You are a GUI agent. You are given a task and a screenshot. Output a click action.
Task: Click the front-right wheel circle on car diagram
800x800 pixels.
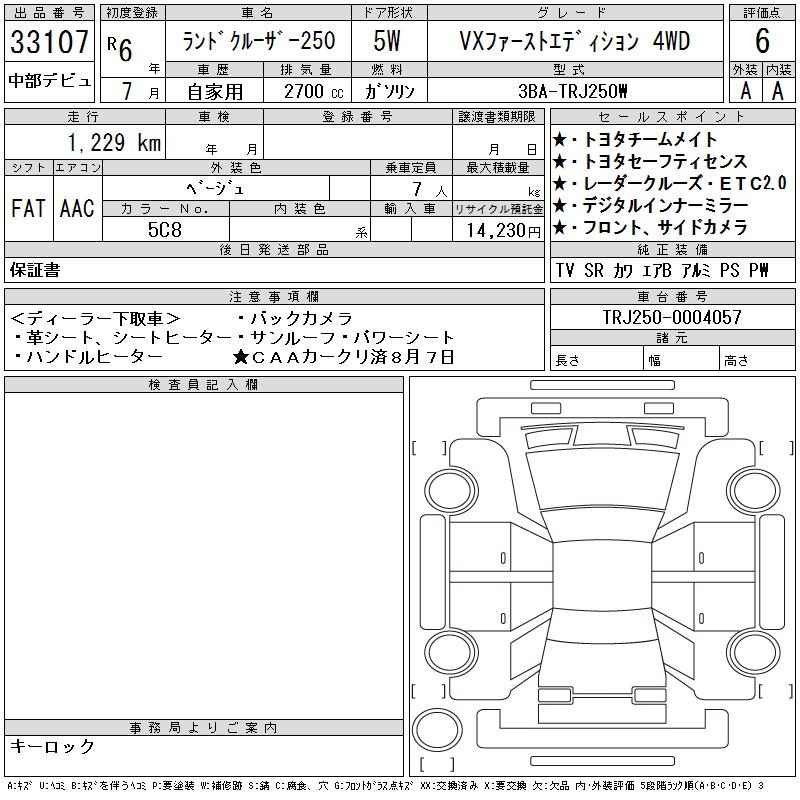point(753,491)
